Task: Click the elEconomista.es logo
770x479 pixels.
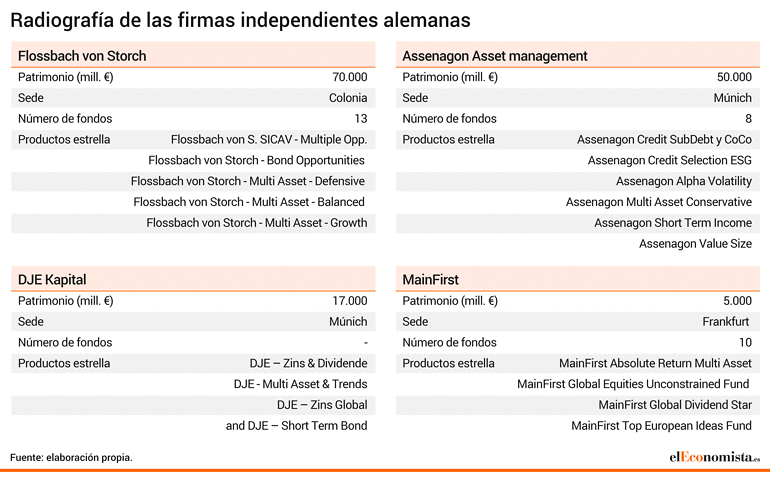Action: (715, 457)
